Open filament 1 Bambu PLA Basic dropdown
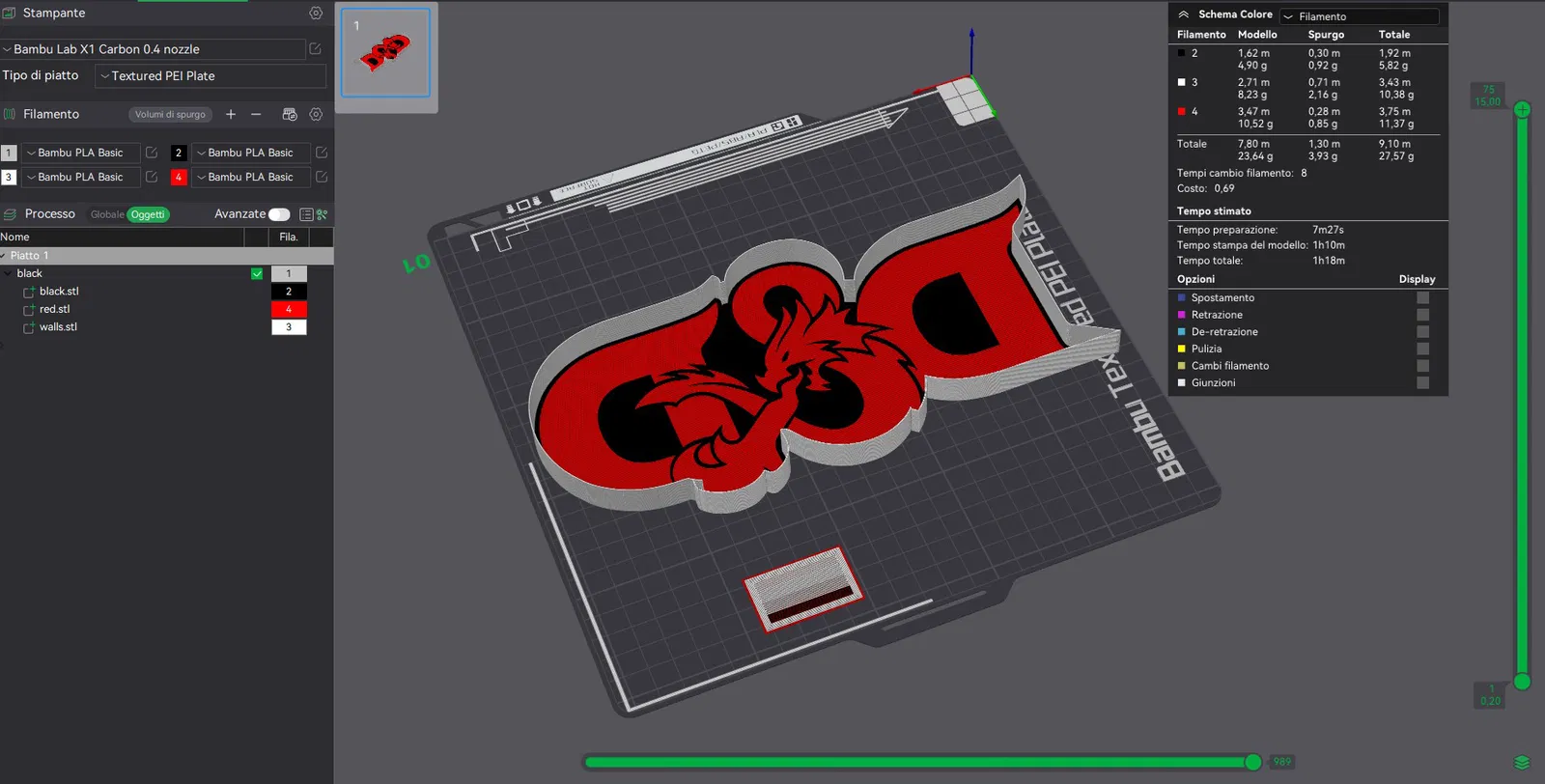Image resolution: width=1545 pixels, height=784 pixels. pyautogui.click(x=80, y=153)
